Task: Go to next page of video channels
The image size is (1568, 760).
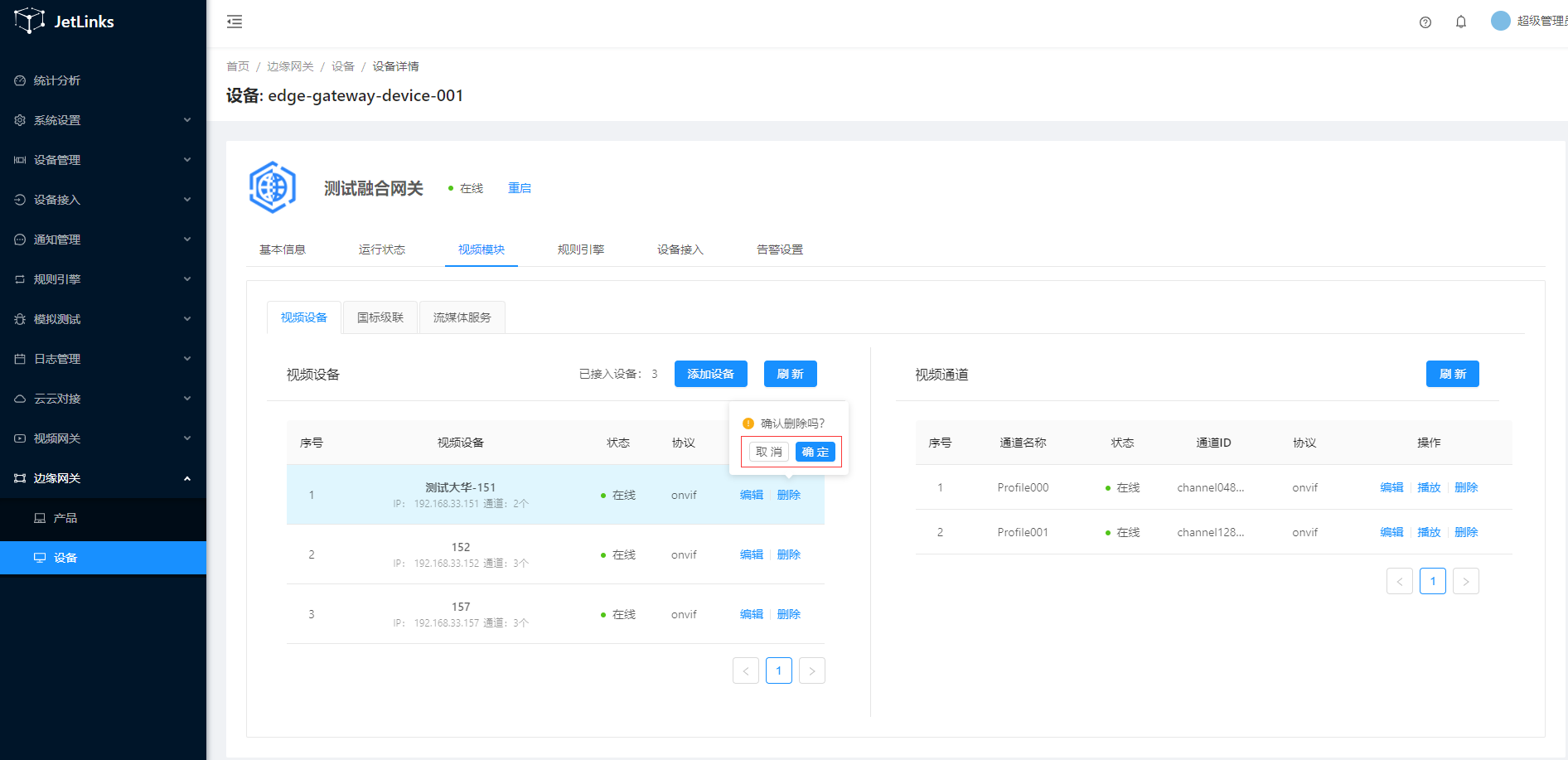Action: click(x=1465, y=581)
